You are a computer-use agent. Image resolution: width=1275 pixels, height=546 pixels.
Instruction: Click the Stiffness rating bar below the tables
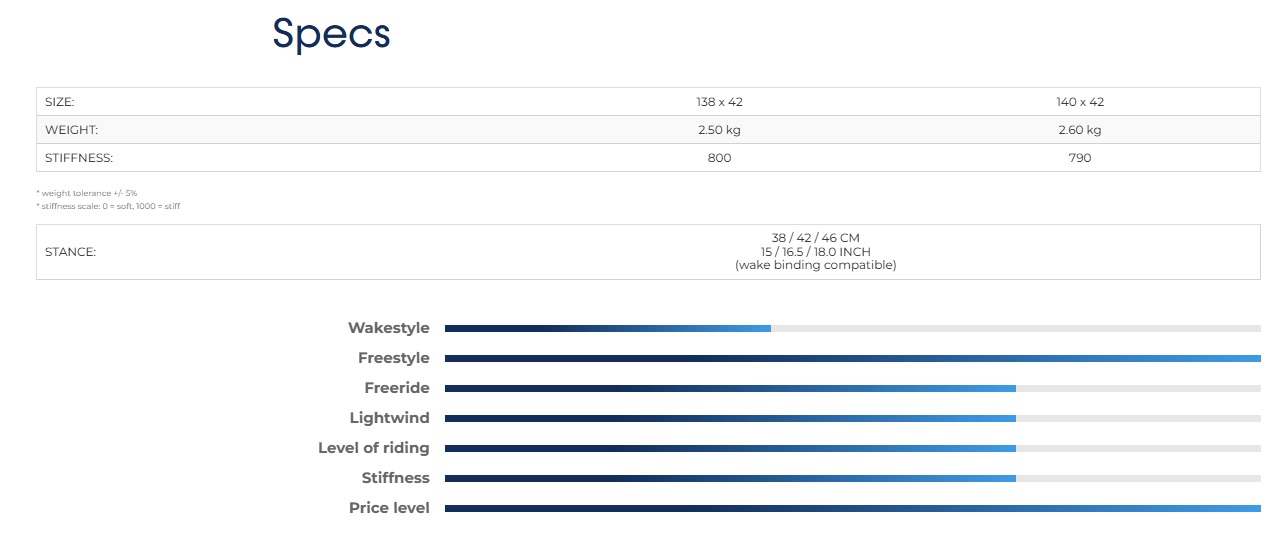[x=852, y=478]
